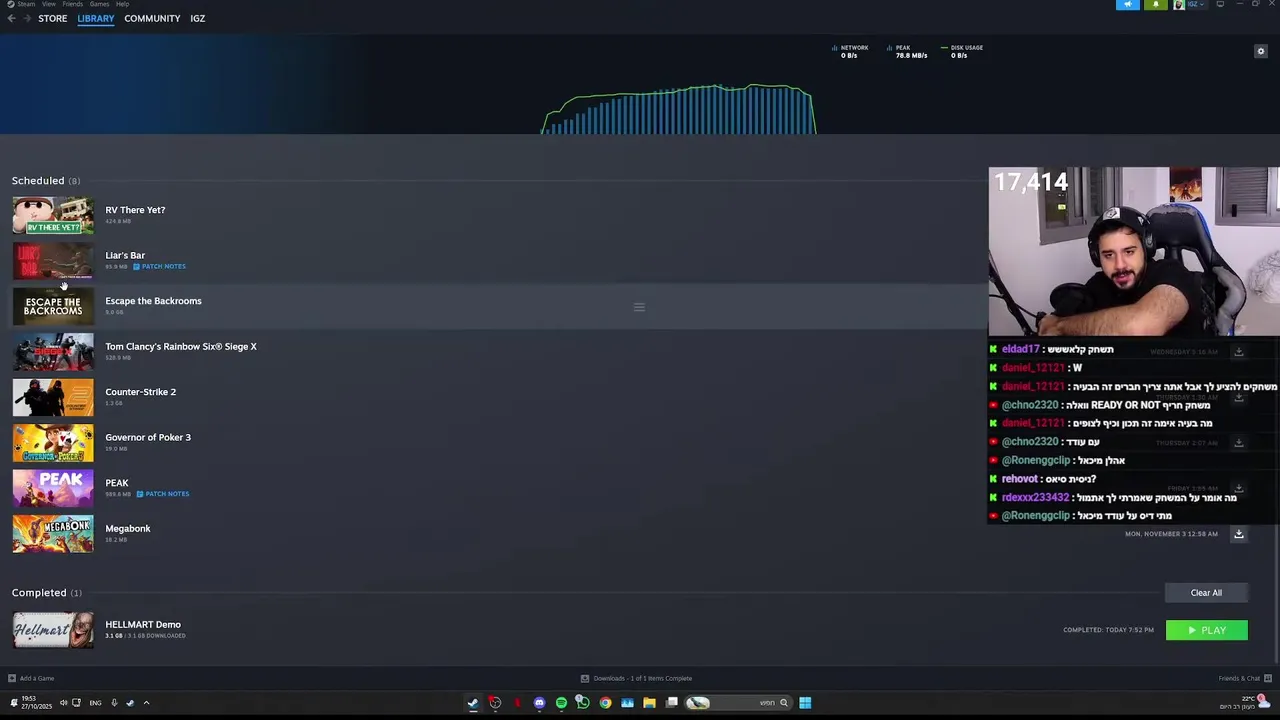Click the volume icon in system tray
The image size is (1280, 720).
click(63, 703)
